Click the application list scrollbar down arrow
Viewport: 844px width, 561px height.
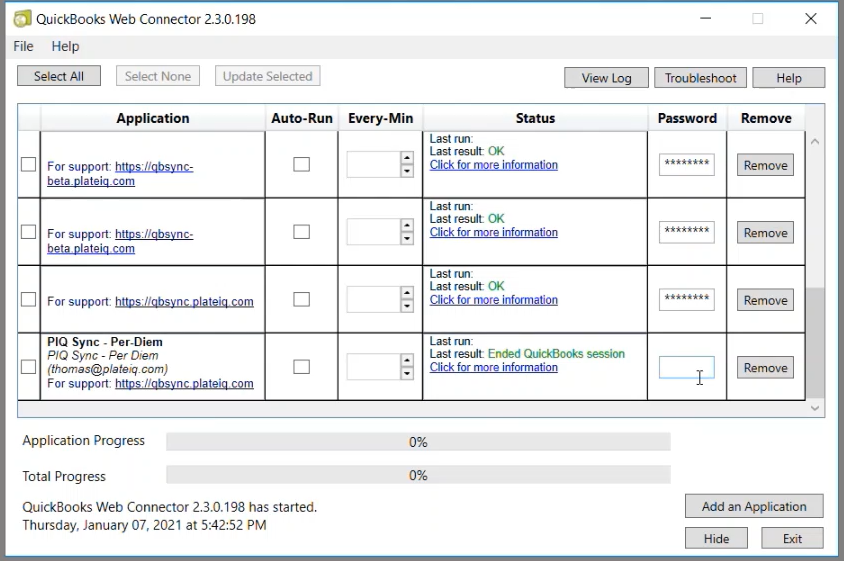point(815,408)
